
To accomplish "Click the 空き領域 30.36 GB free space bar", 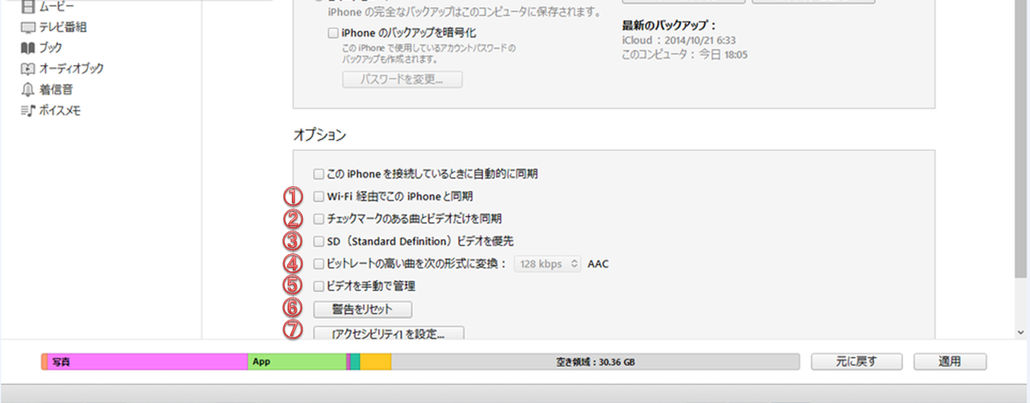I will coord(595,362).
